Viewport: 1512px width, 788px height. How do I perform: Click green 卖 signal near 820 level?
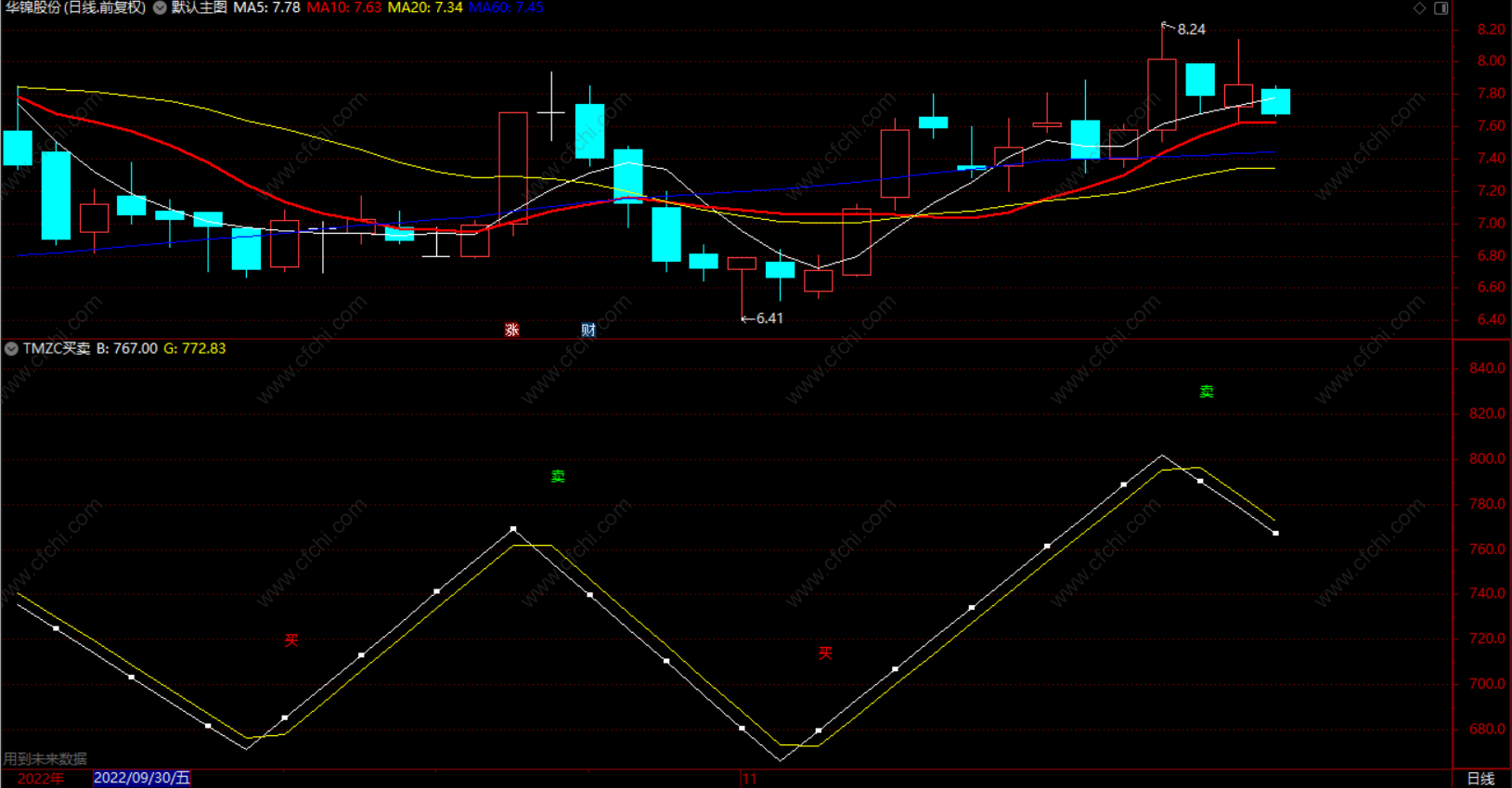(x=1207, y=392)
